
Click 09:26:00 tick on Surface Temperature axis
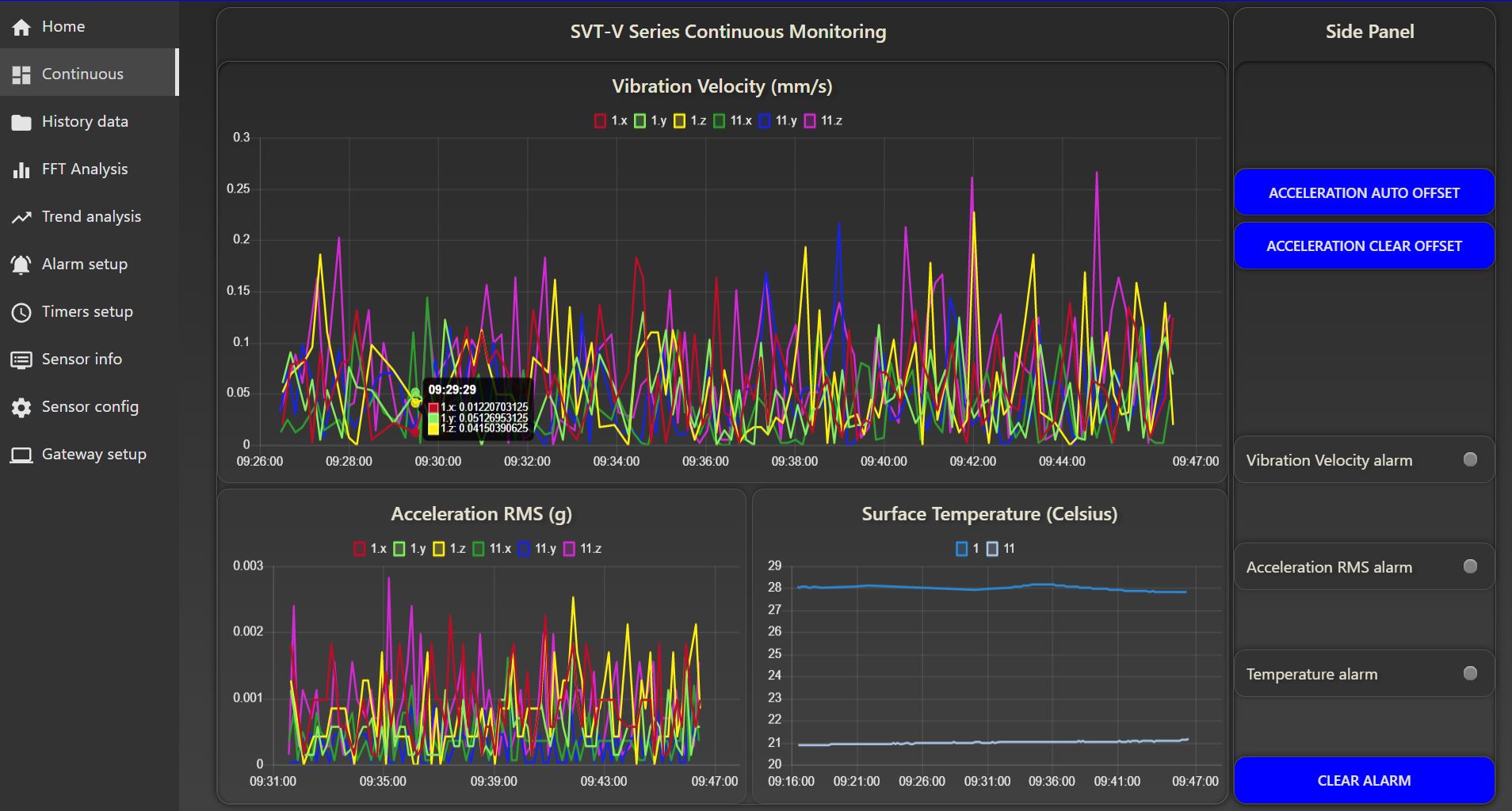tap(922, 782)
